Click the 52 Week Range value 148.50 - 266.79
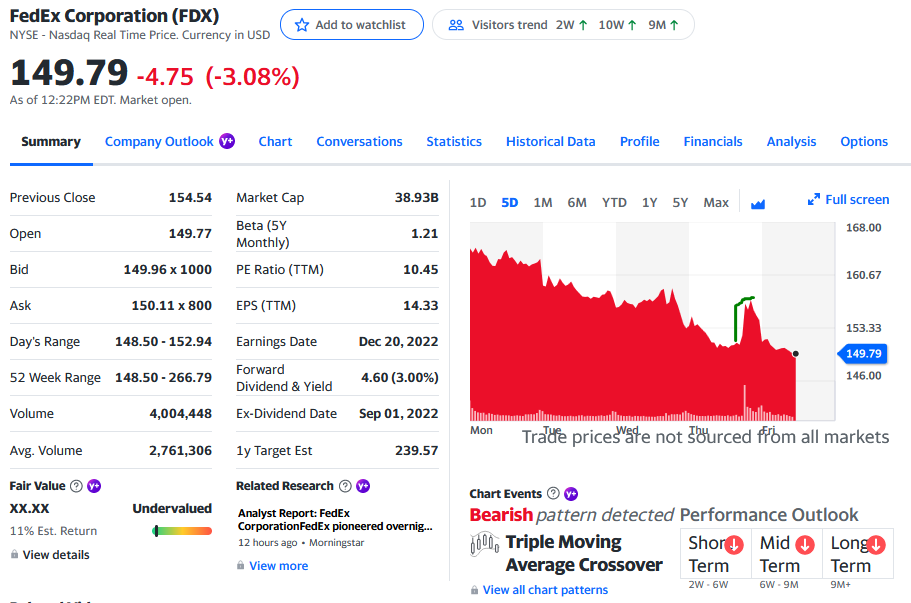911x603 pixels. pos(163,378)
